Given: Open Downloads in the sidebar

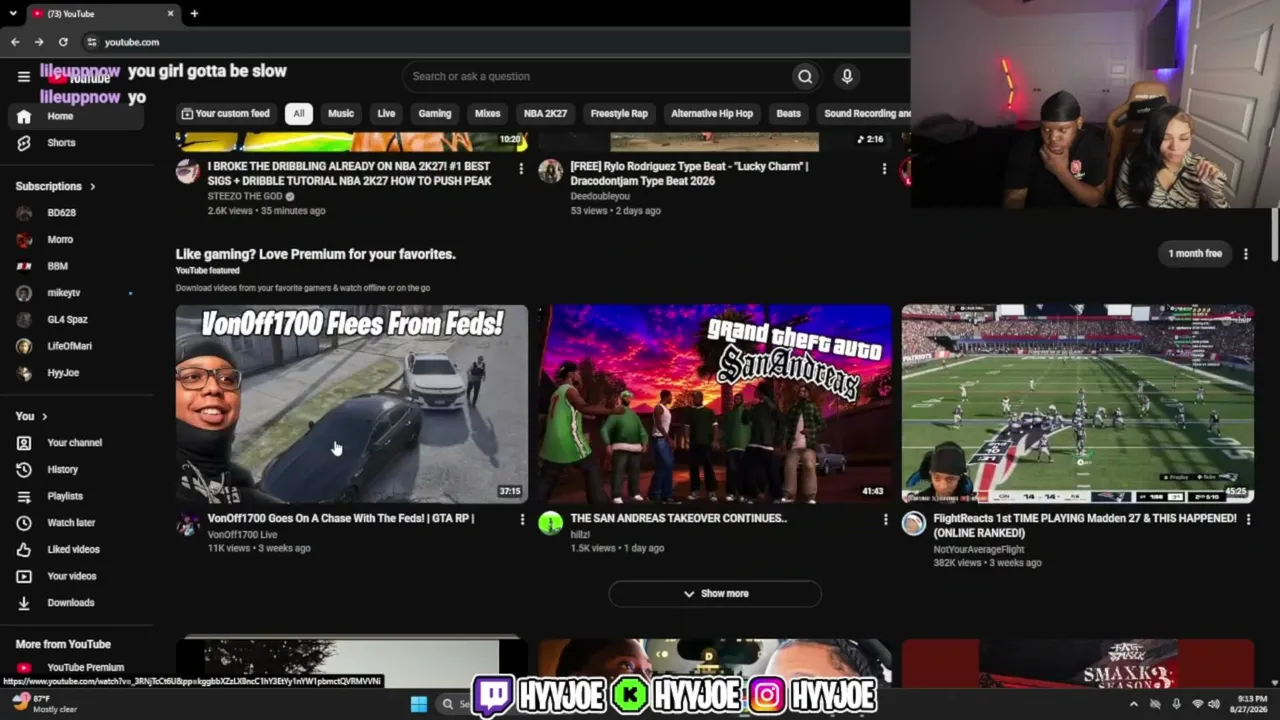Looking at the screenshot, I should 76,603.
